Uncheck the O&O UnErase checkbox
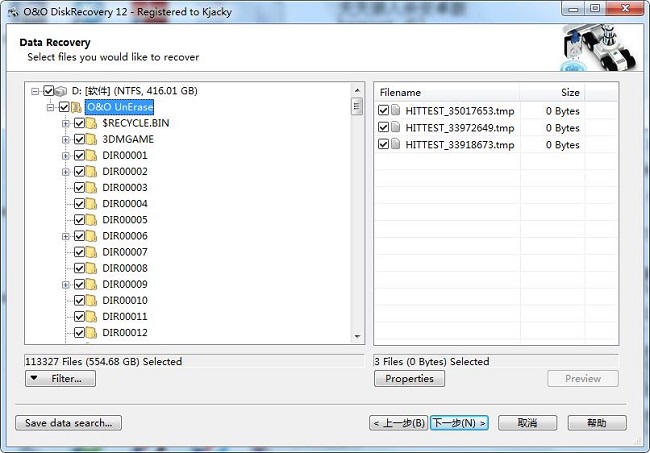 click(x=64, y=107)
